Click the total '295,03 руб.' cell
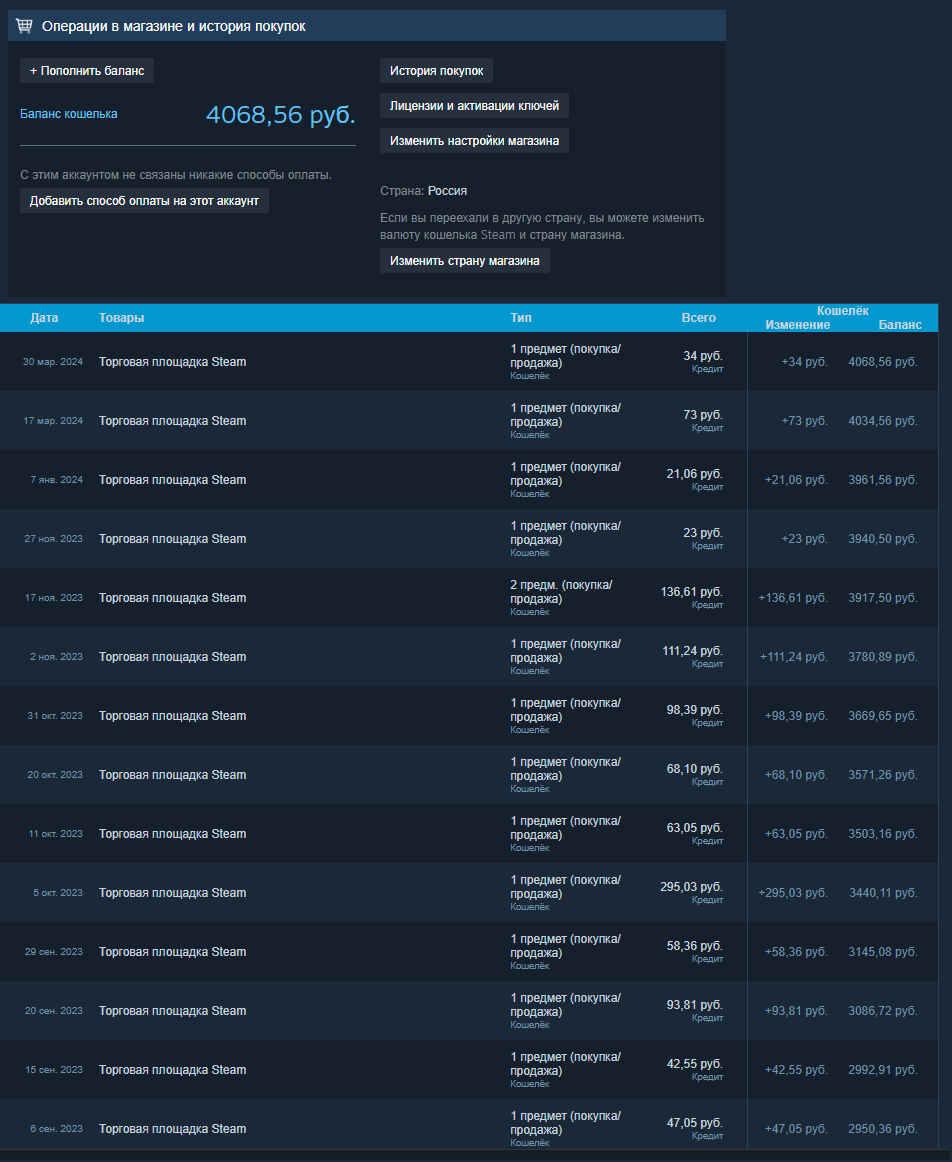This screenshot has width=952, height=1162. tap(691, 887)
